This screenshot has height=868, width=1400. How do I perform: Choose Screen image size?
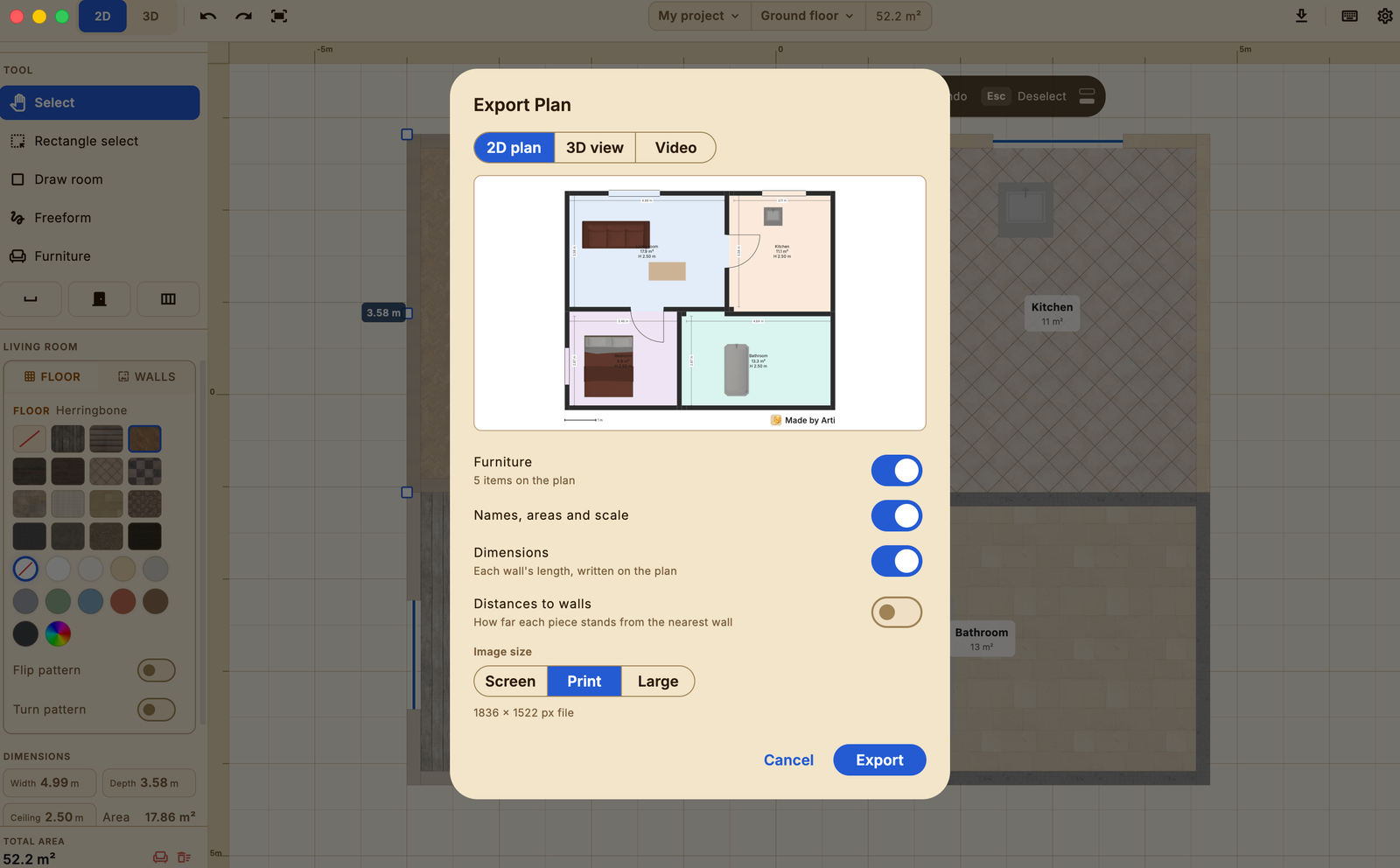point(510,682)
